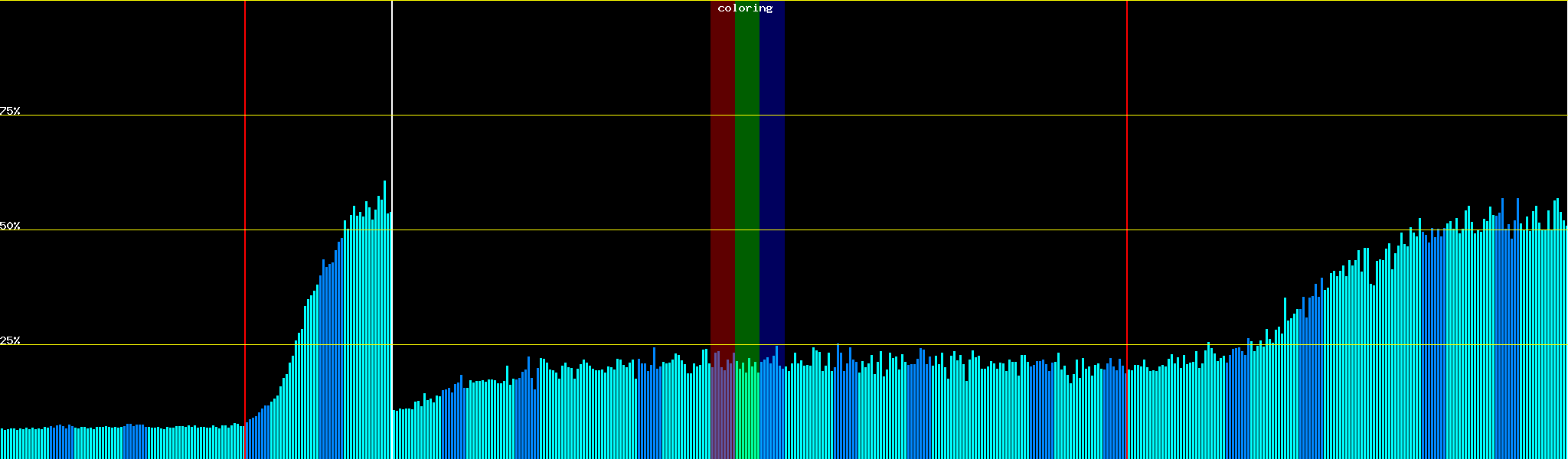Click the "coloring" label at the top
1568x459 pixels.
click(745, 8)
